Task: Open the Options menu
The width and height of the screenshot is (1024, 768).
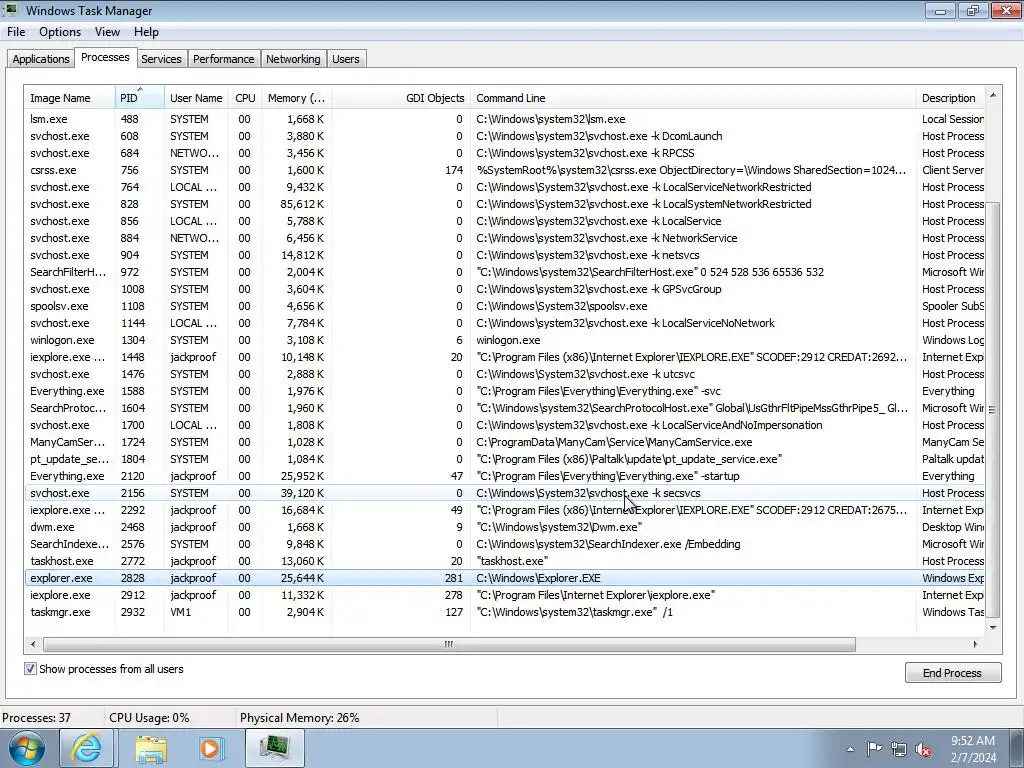Action: pos(60,32)
